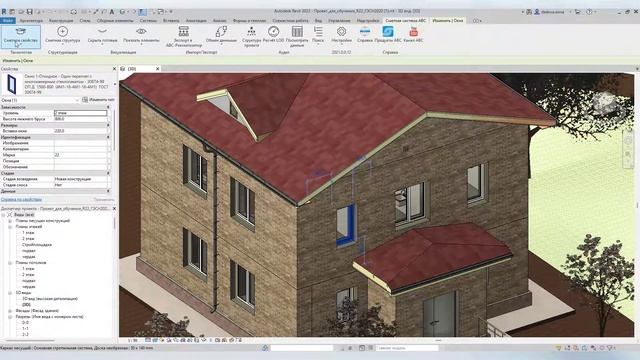
Task: Close the {3D} view tab
Action: tap(158, 69)
